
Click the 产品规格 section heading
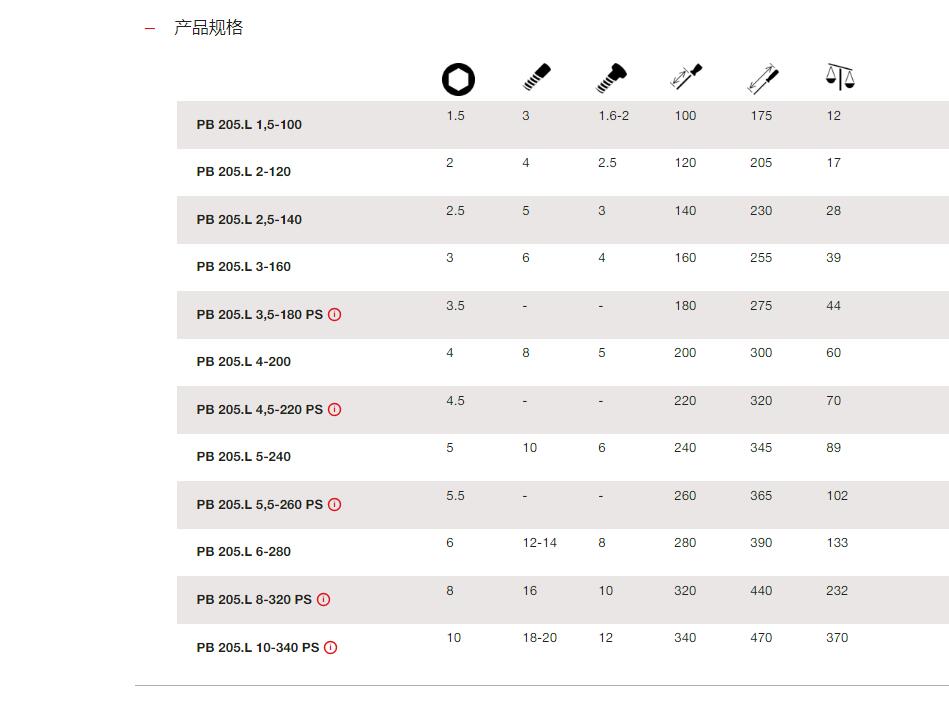click(209, 28)
